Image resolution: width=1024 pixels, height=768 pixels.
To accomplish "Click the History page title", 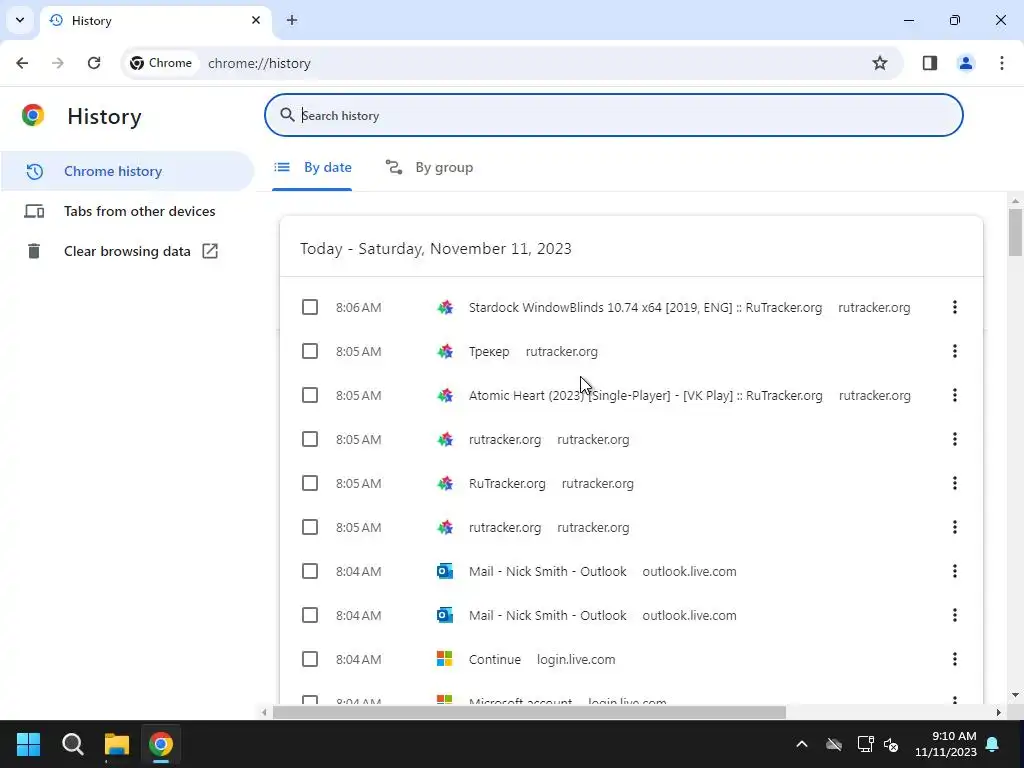I will click(104, 116).
